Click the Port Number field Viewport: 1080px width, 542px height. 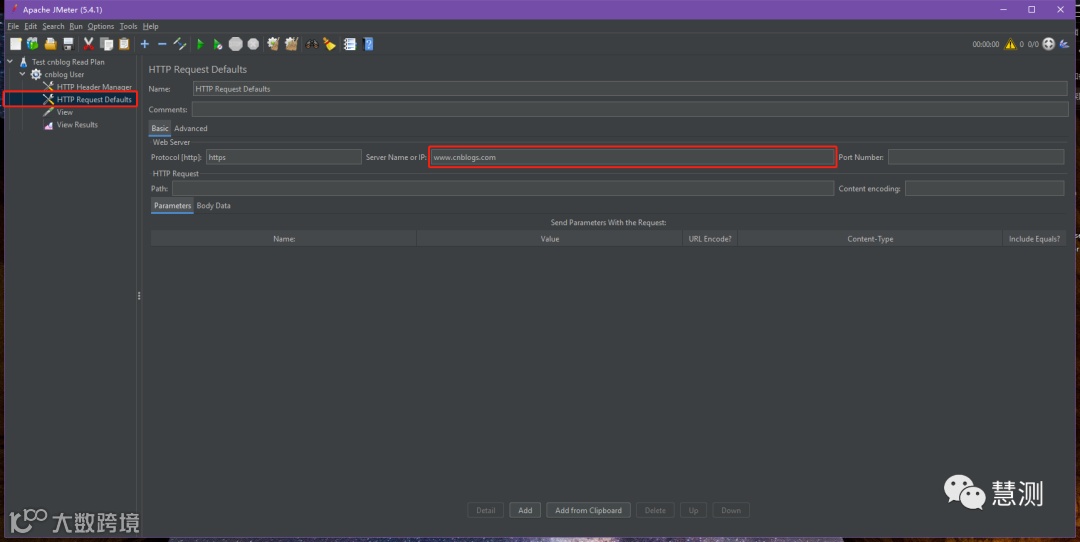click(976, 157)
